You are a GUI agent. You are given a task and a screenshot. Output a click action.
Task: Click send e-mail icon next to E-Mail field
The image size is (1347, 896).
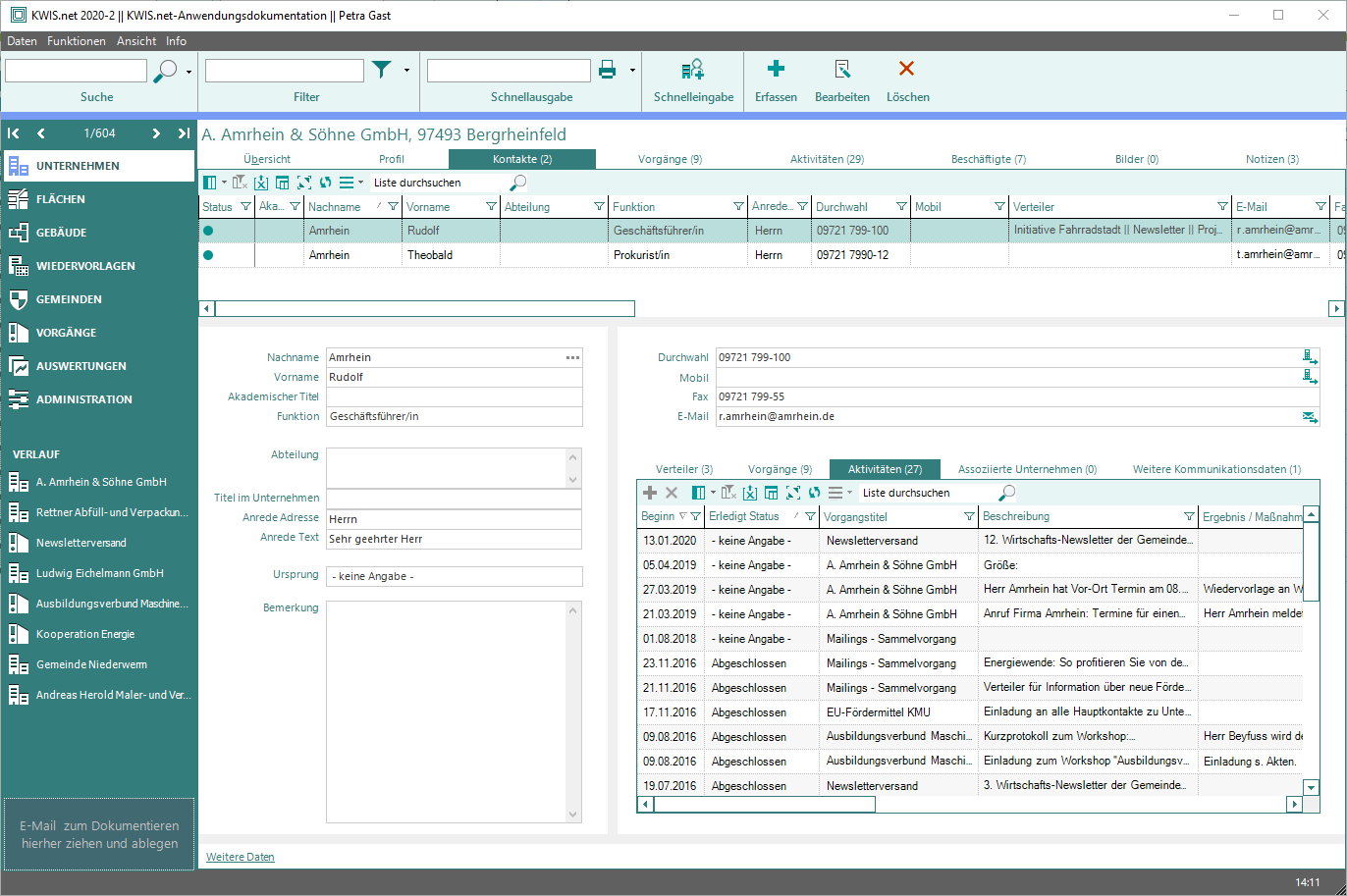coord(1310,416)
